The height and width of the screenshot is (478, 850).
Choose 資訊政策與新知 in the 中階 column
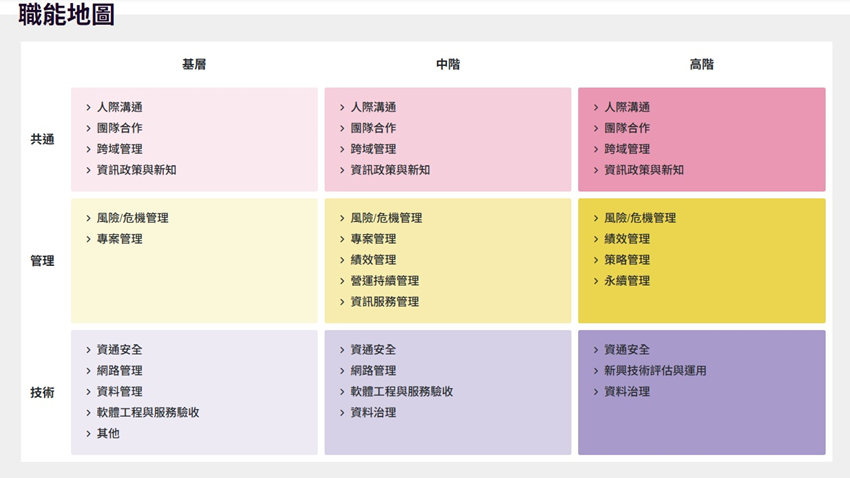click(x=390, y=170)
